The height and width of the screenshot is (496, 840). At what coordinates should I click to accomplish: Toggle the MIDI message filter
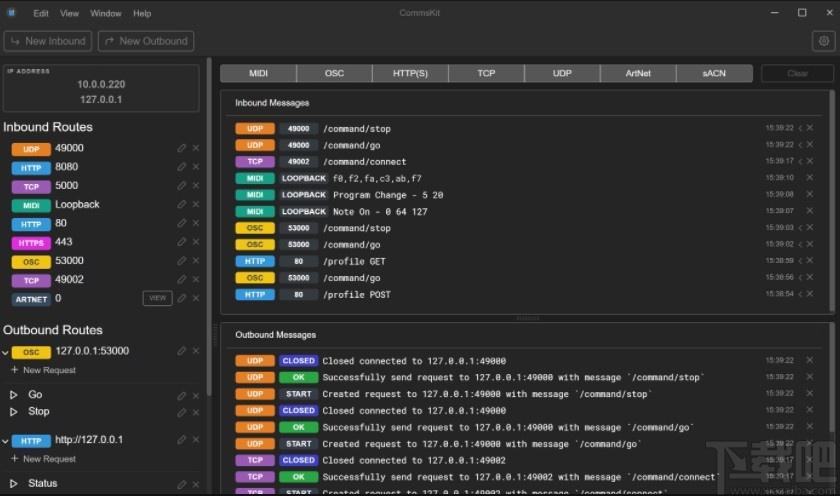coord(258,73)
